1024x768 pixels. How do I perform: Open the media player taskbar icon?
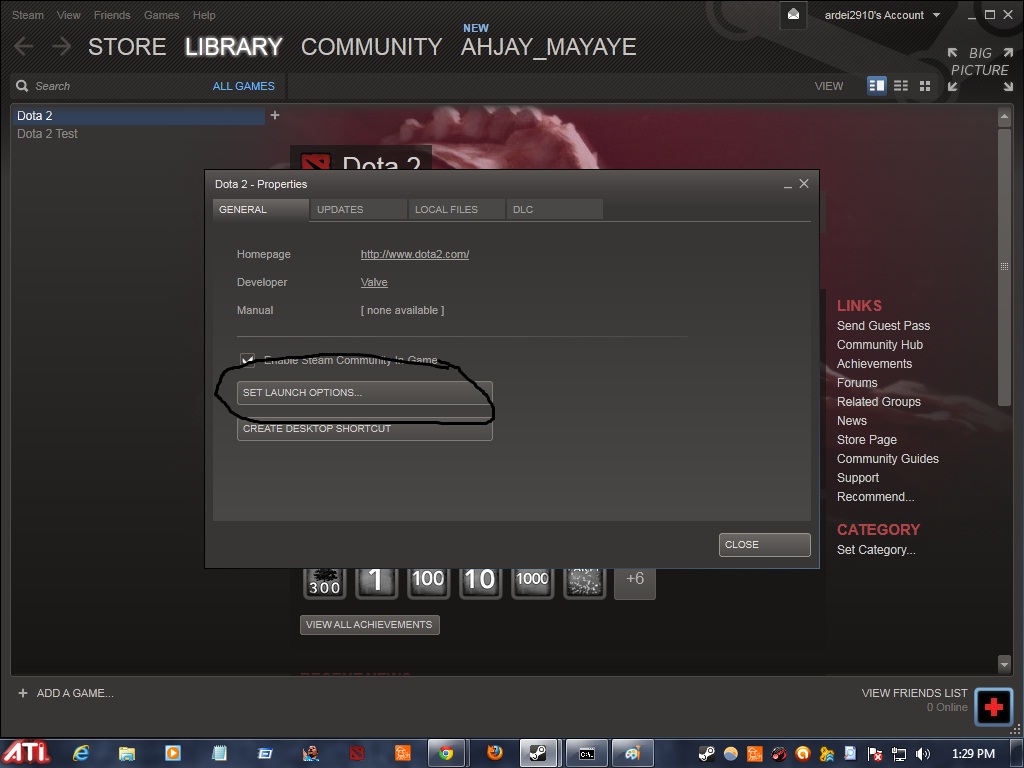173,754
